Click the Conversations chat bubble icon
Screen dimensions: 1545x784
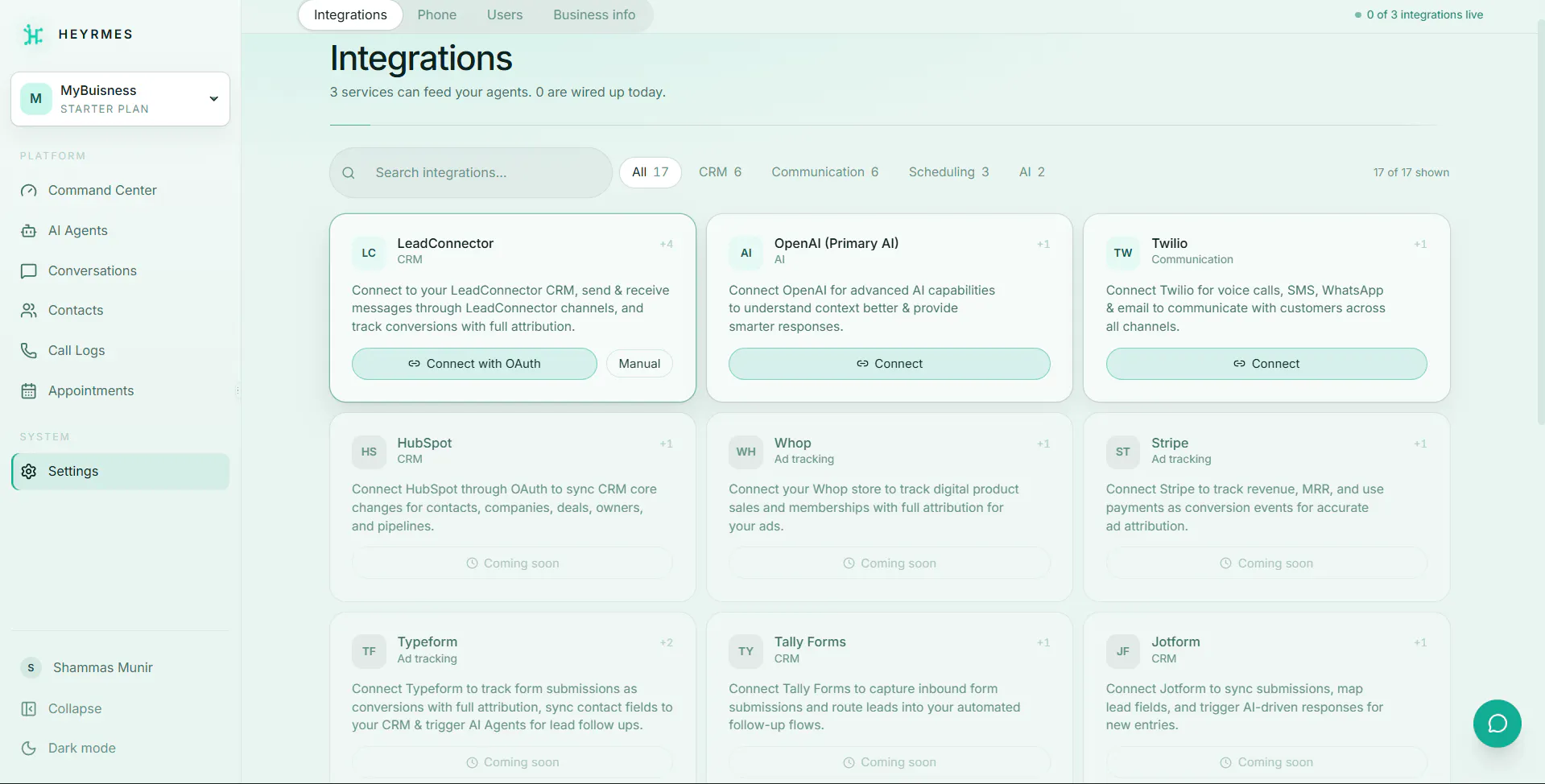pos(29,271)
